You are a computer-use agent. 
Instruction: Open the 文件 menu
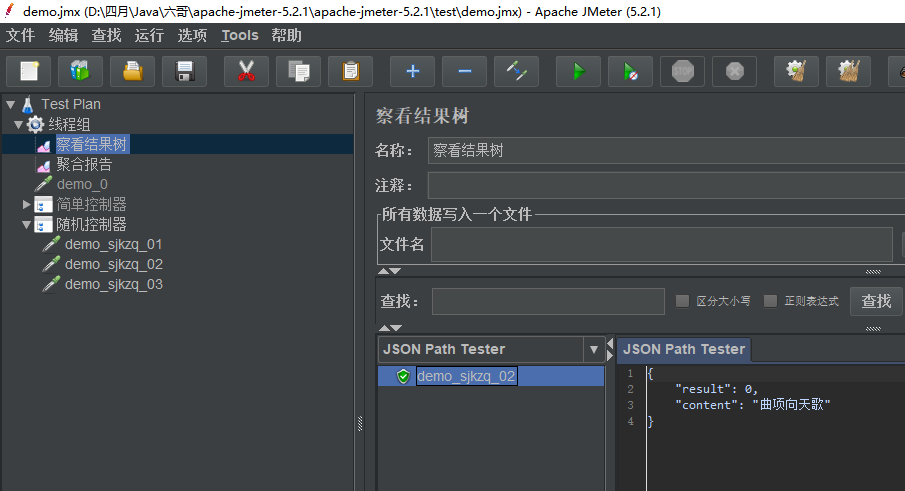coord(20,36)
